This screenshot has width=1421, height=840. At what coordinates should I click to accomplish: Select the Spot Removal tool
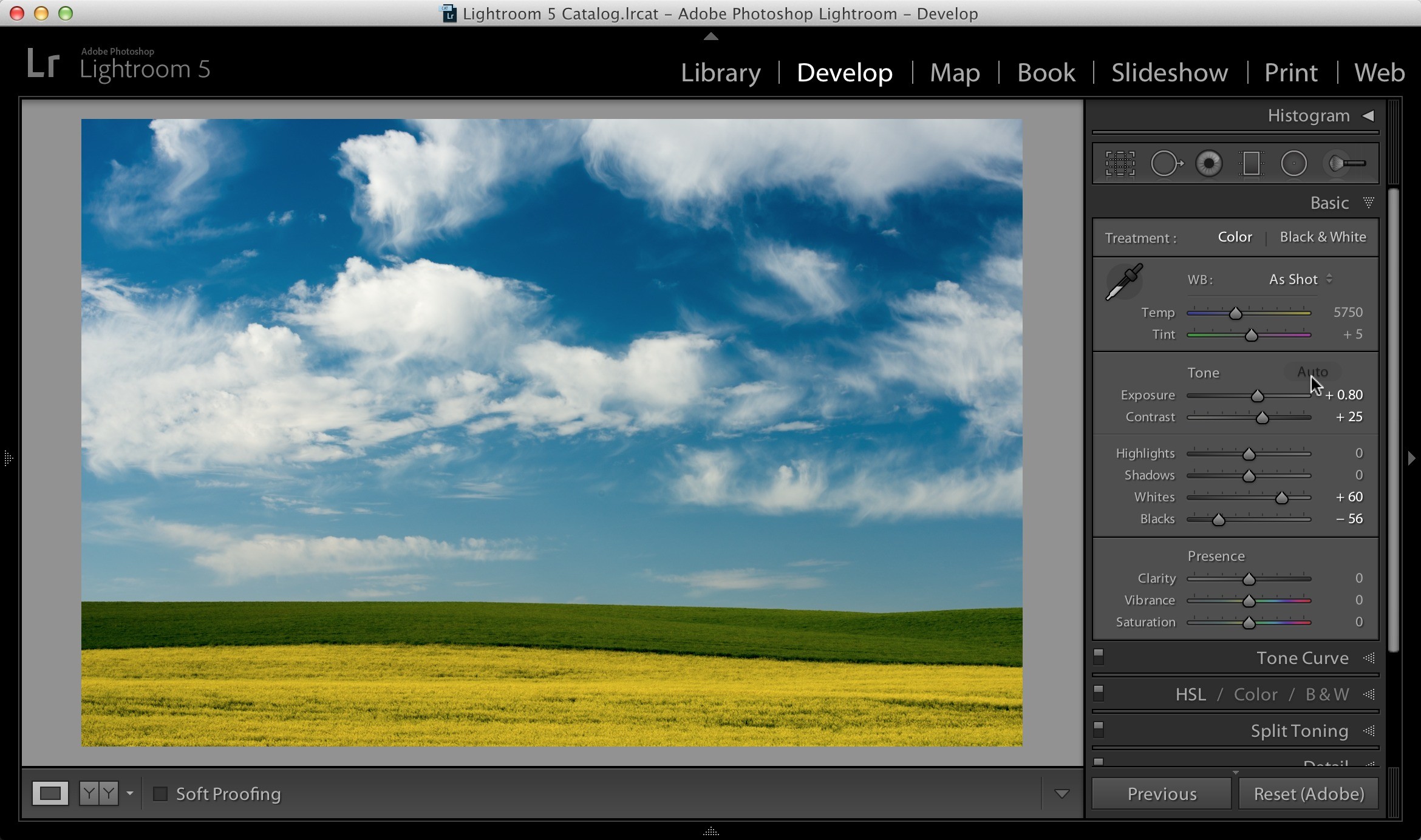point(1167,164)
